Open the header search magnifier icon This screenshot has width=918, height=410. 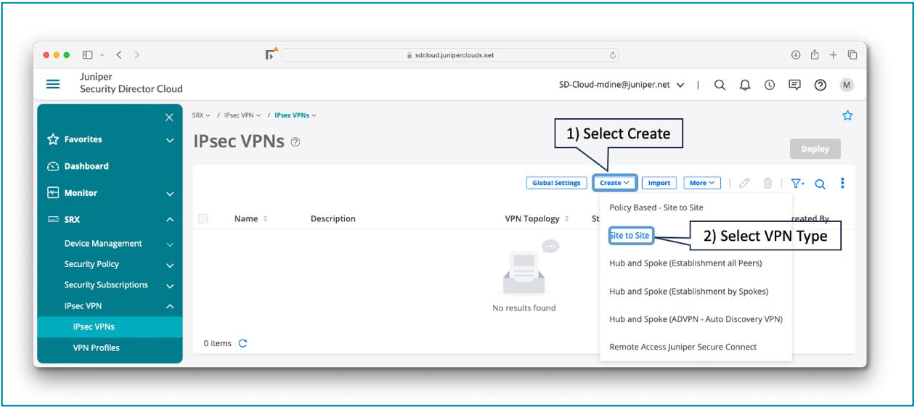(720, 85)
